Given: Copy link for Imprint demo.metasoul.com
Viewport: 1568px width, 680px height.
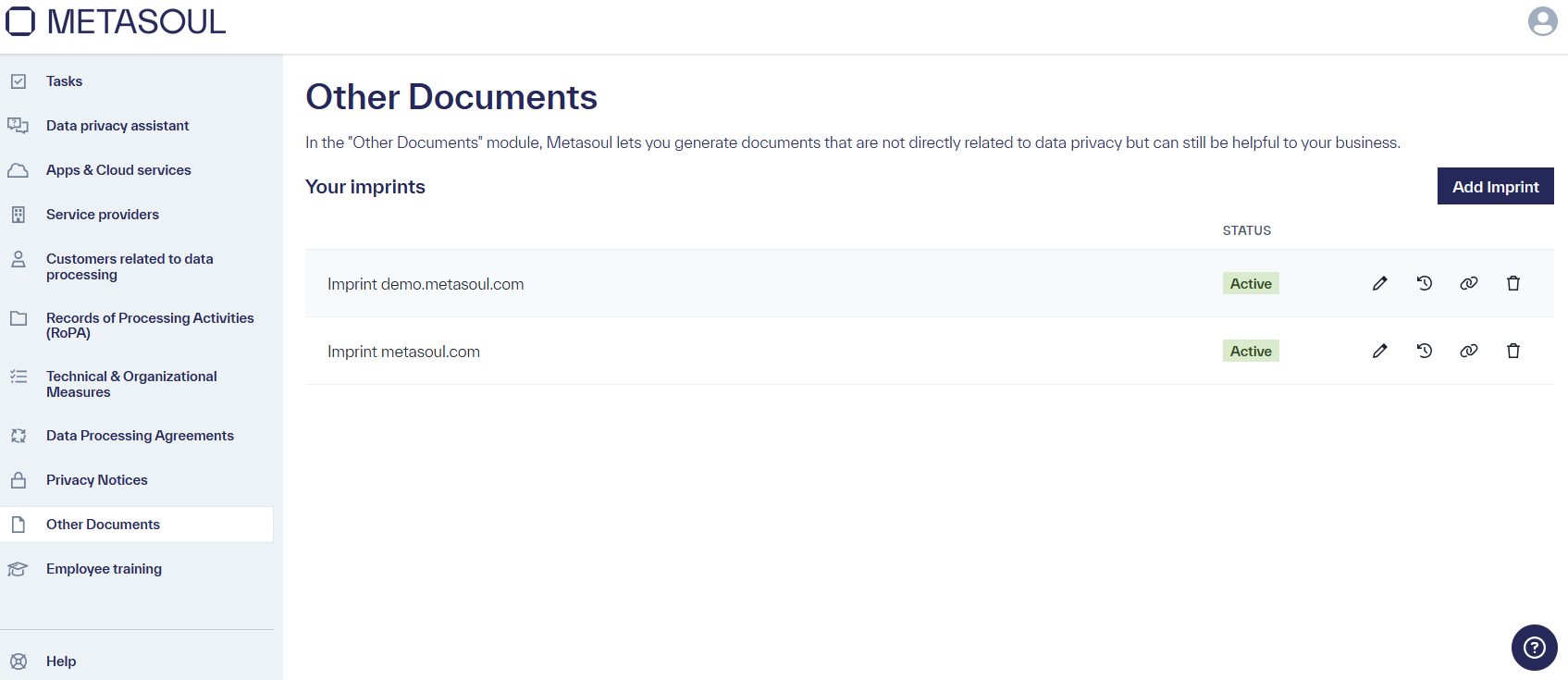Looking at the screenshot, I should (1469, 283).
